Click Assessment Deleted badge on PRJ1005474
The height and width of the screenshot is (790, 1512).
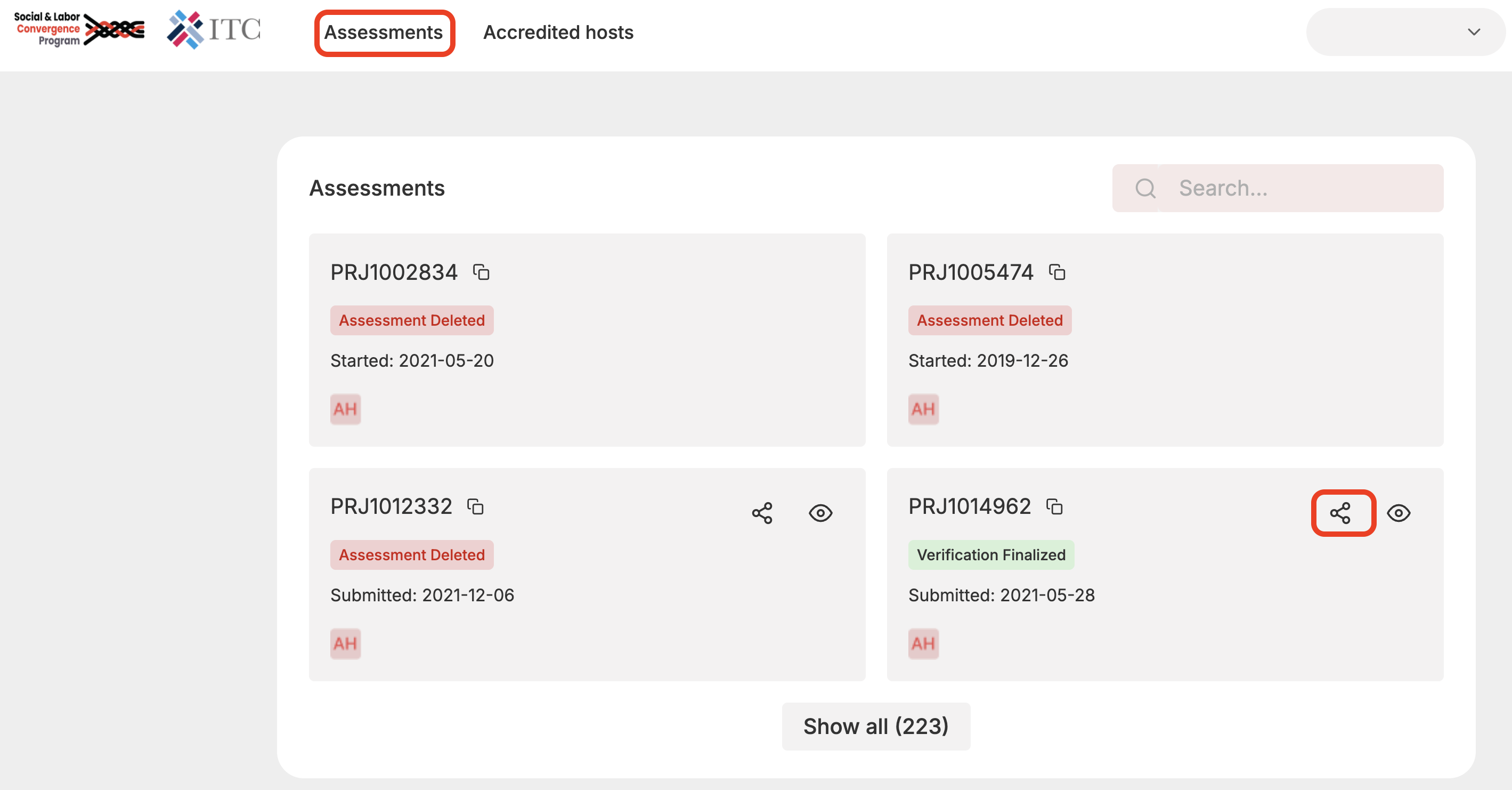click(x=989, y=321)
